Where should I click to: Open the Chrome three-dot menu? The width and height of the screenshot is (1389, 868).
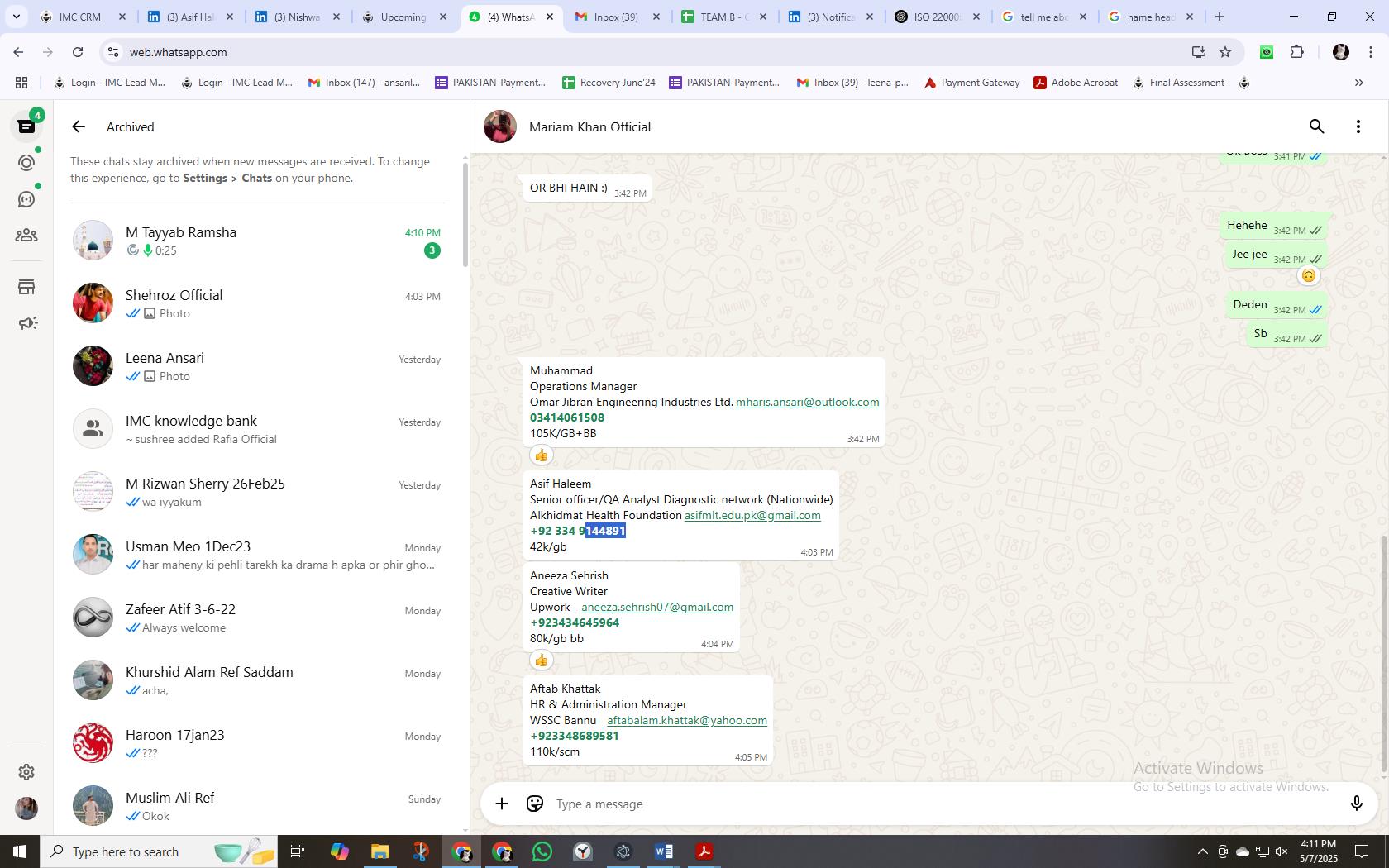[1370, 52]
